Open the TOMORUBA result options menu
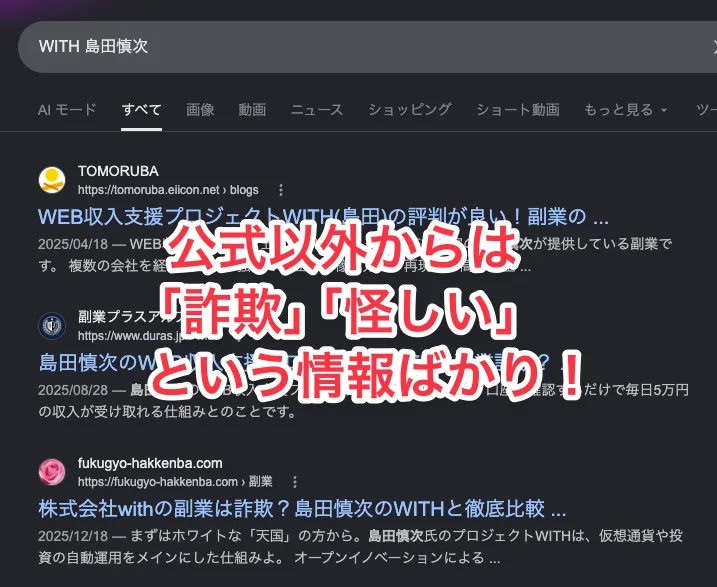 tap(281, 190)
